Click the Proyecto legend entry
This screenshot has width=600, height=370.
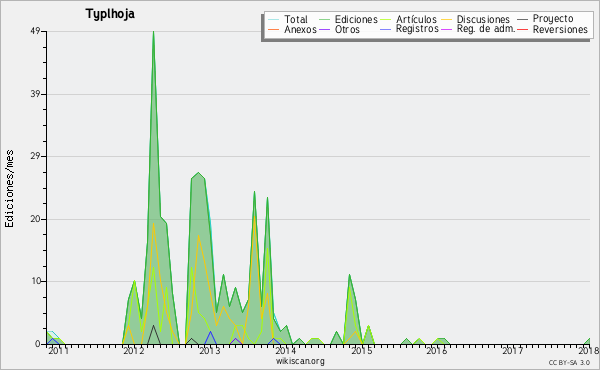[x=545, y=19]
